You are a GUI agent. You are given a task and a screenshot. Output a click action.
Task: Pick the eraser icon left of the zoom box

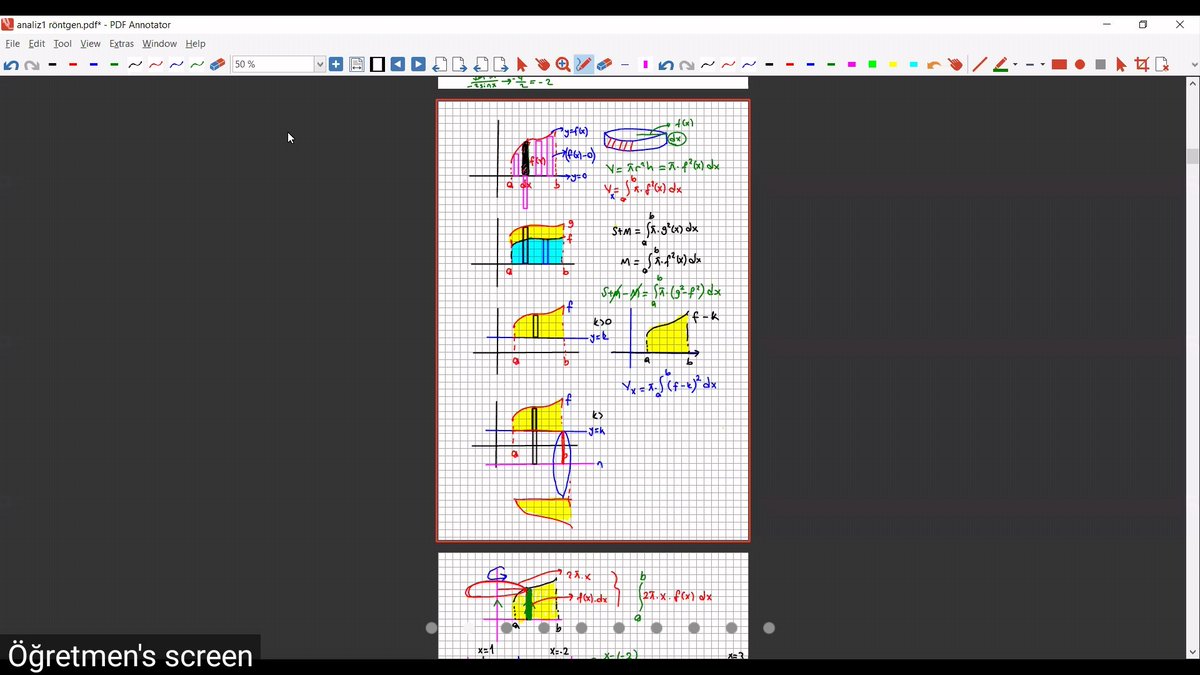pos(218,65)
